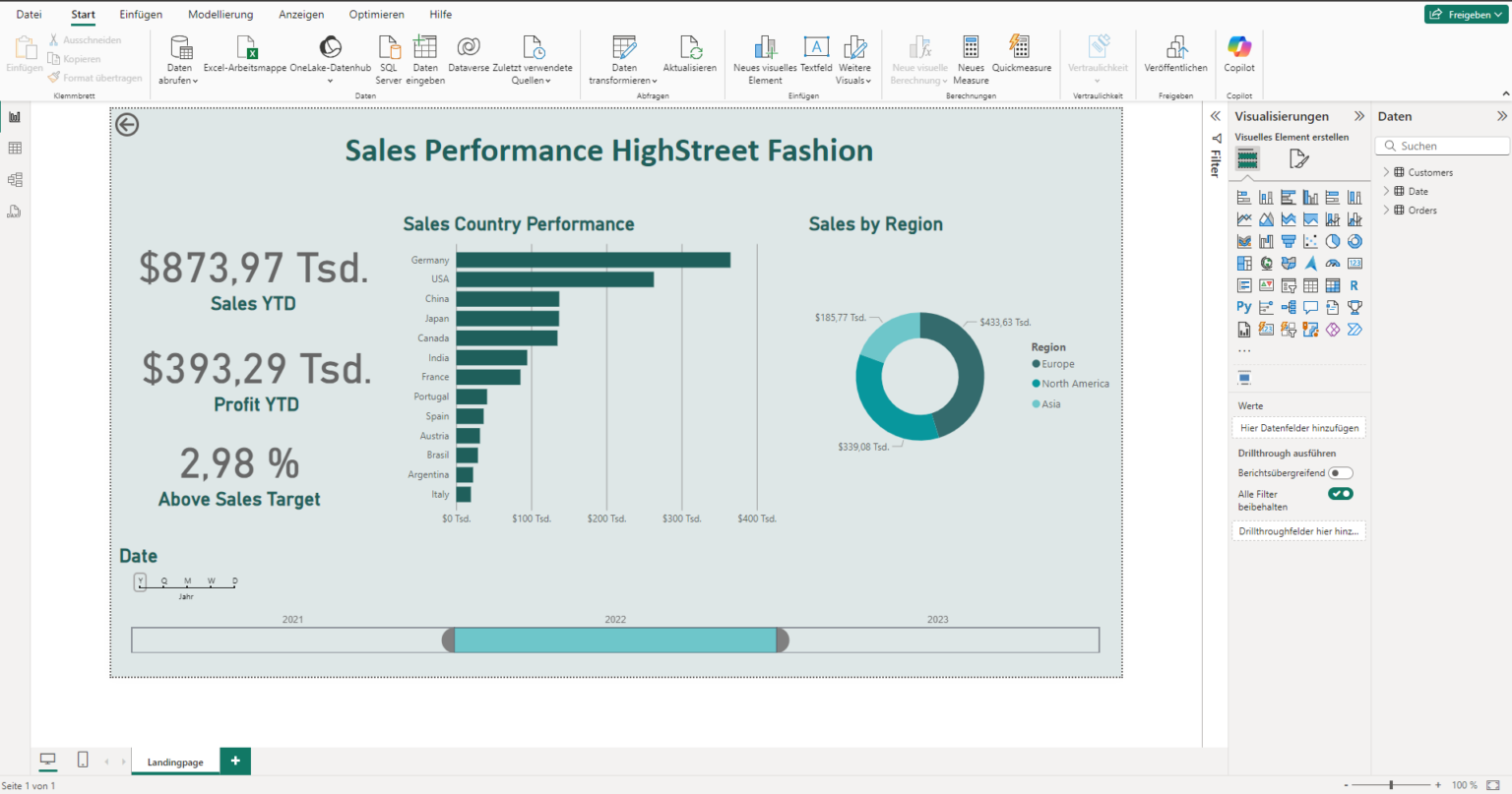Open the Report view in the left sidebar
This screenshot has height=794, width=1512.
click(x=15, y=117)
